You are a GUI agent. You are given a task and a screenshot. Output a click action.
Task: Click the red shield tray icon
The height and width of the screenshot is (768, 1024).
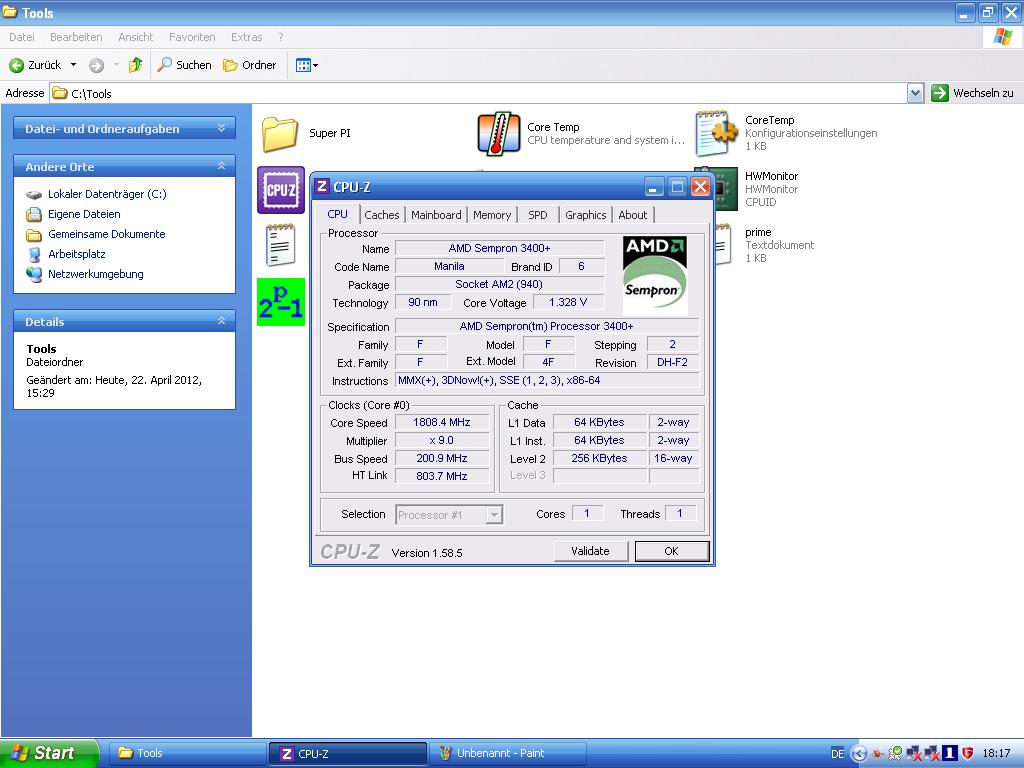[x=968, y=754]
